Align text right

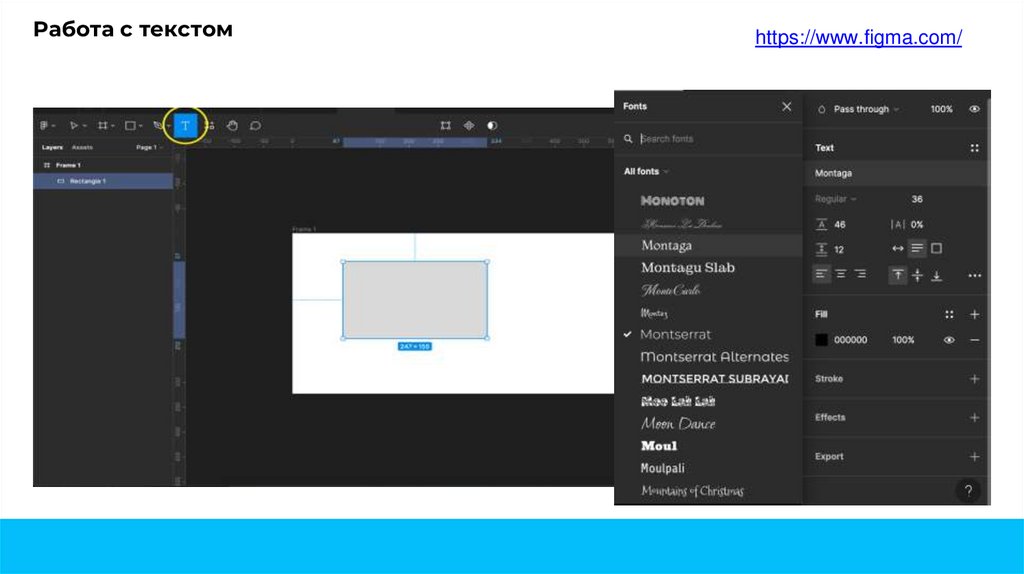[x=861, y=274]
